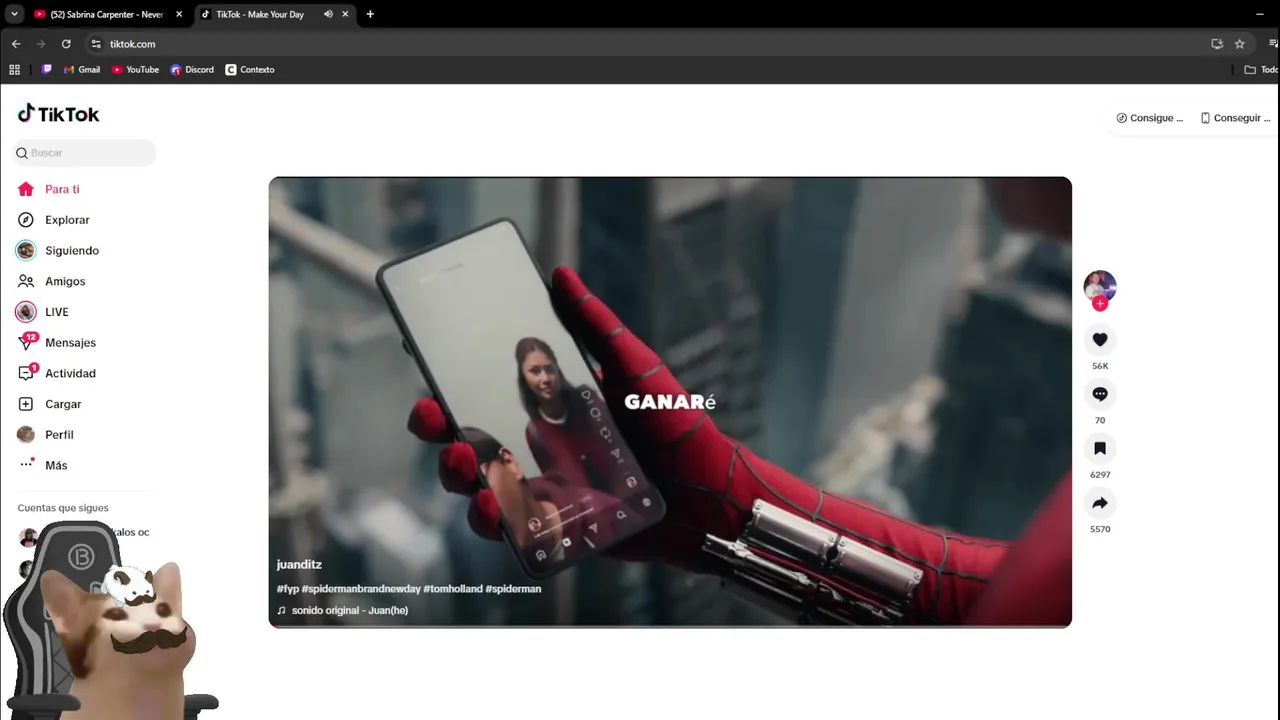Open the Explorar compass icon
This screenshot has width=1280, height=720.
26,220
